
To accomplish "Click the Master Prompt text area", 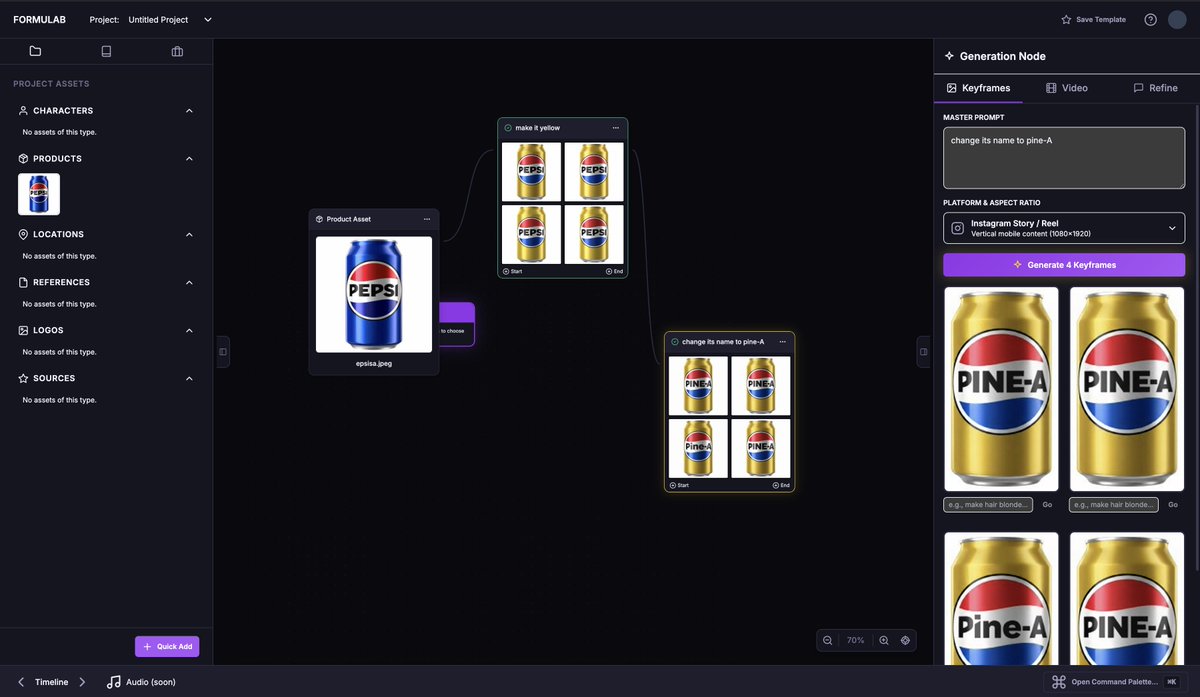I will click(1064, 158).
